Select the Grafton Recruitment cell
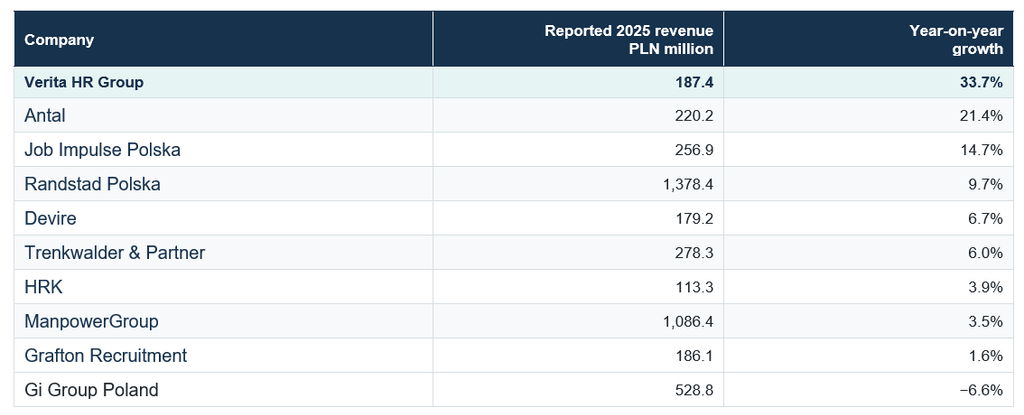1024x415 pixels. coord(223,356)
